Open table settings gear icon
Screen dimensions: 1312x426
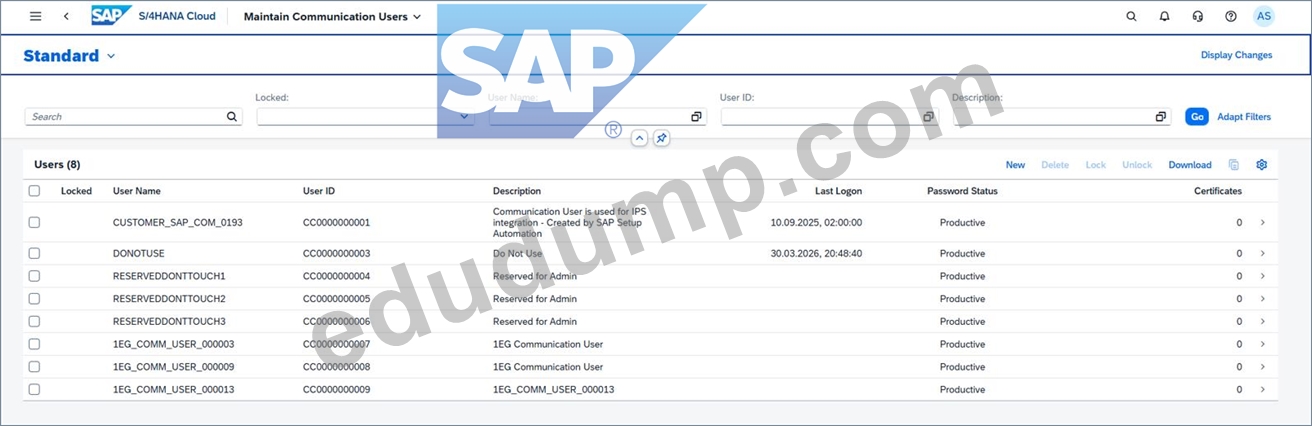(1261, 165)
